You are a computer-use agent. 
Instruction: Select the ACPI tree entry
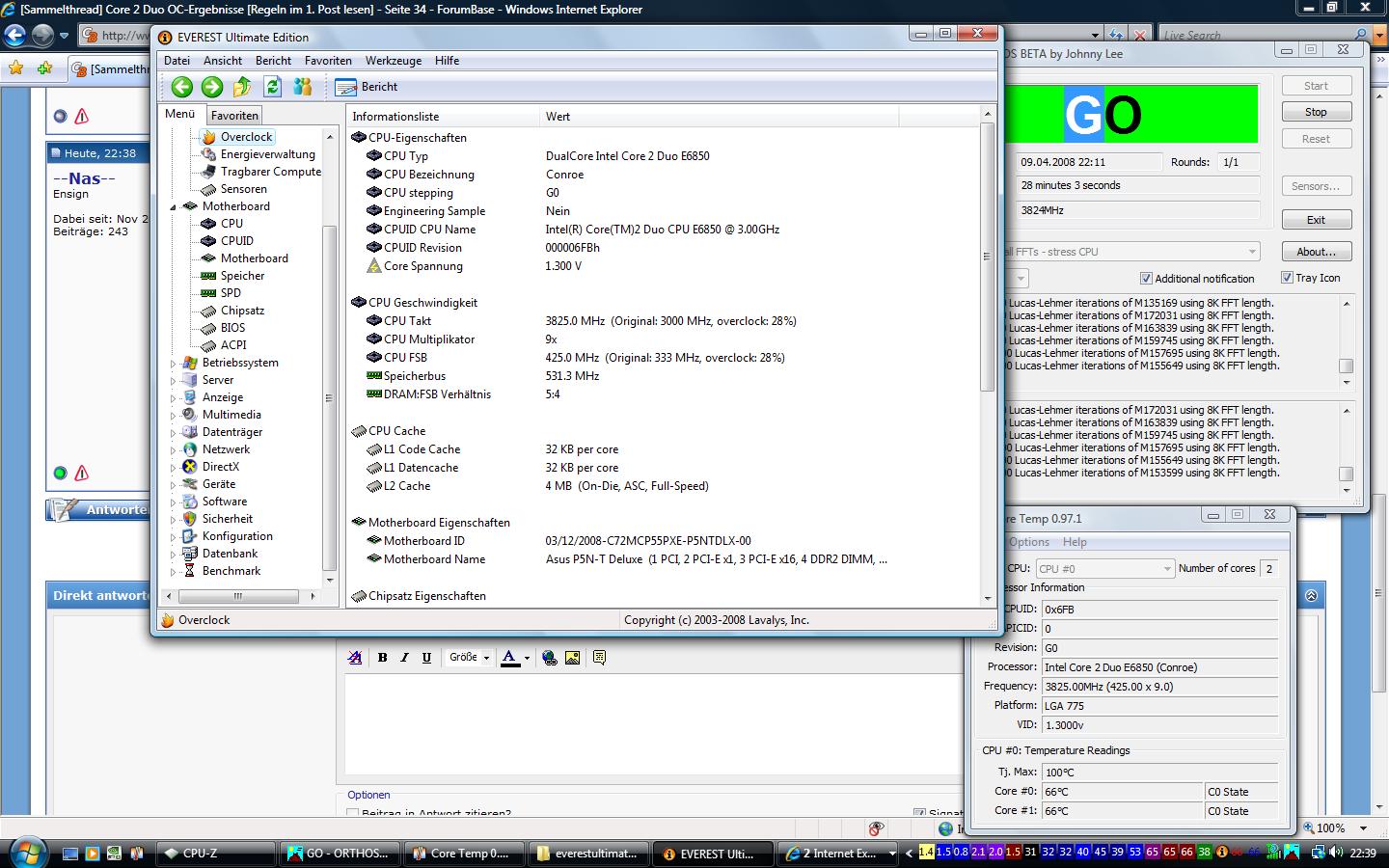tap(233, 345)
